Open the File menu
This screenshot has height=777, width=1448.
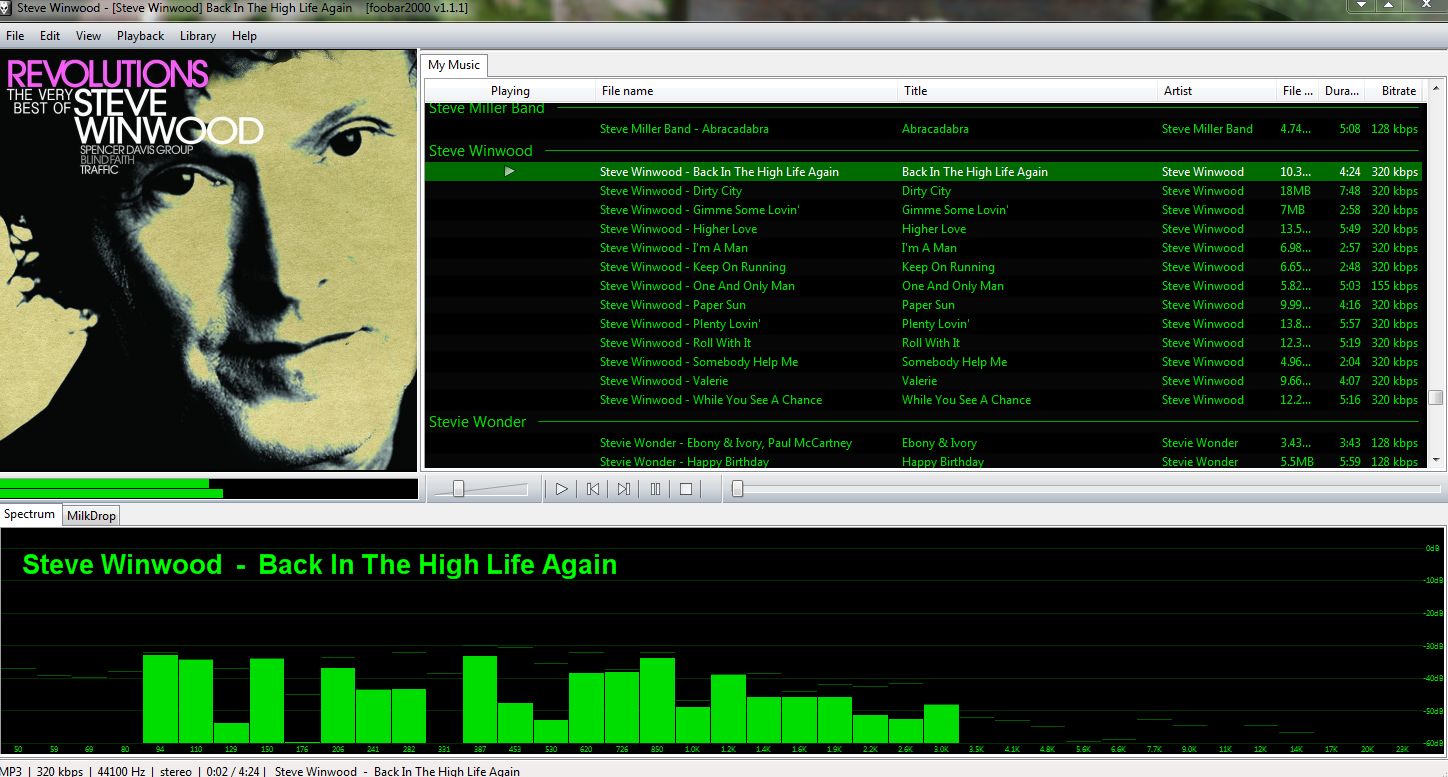click(x=15, y=36)
